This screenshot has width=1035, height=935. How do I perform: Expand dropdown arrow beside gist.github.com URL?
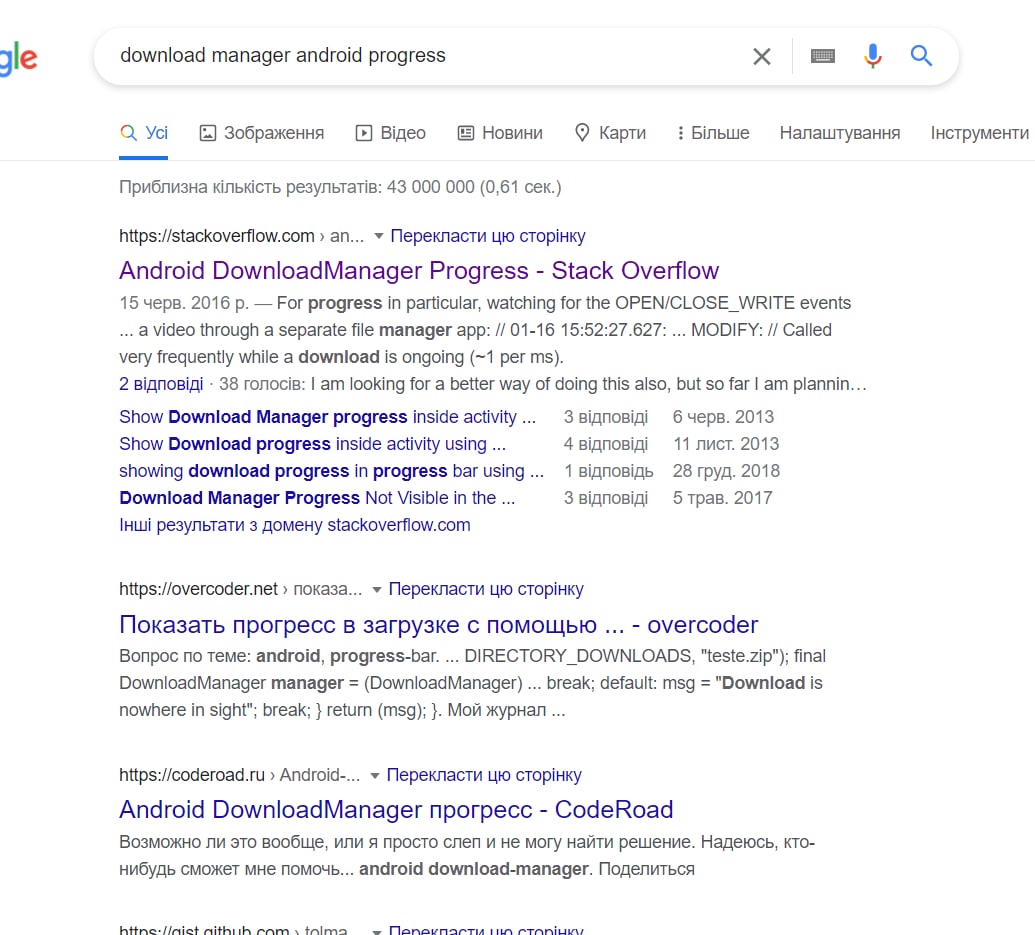coord(376,930)
